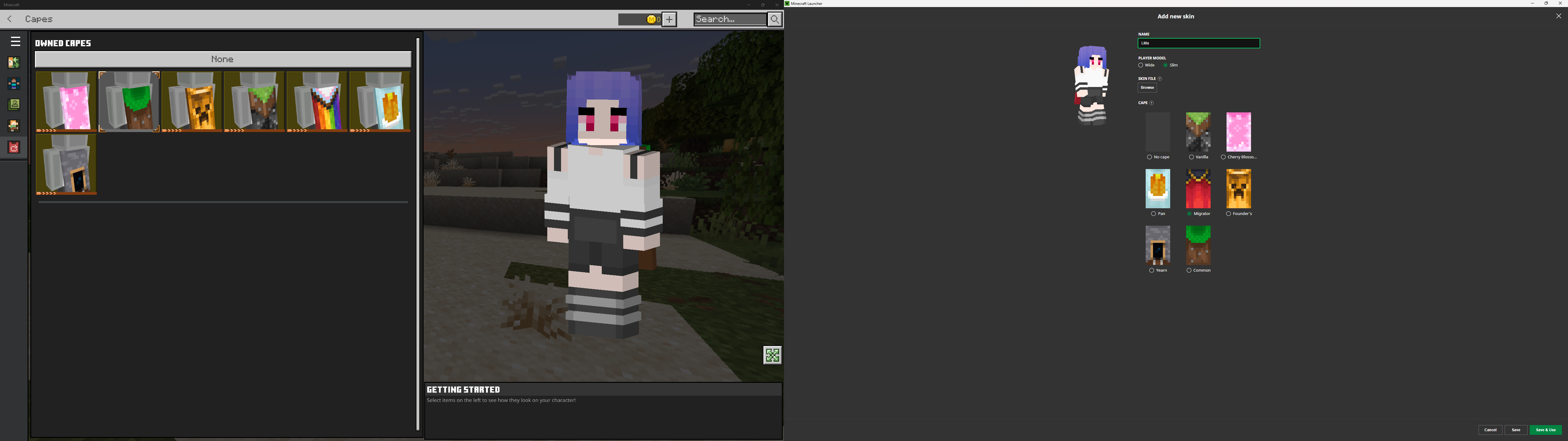Select the rainbow pride cape thumbnail

(317, 101)
